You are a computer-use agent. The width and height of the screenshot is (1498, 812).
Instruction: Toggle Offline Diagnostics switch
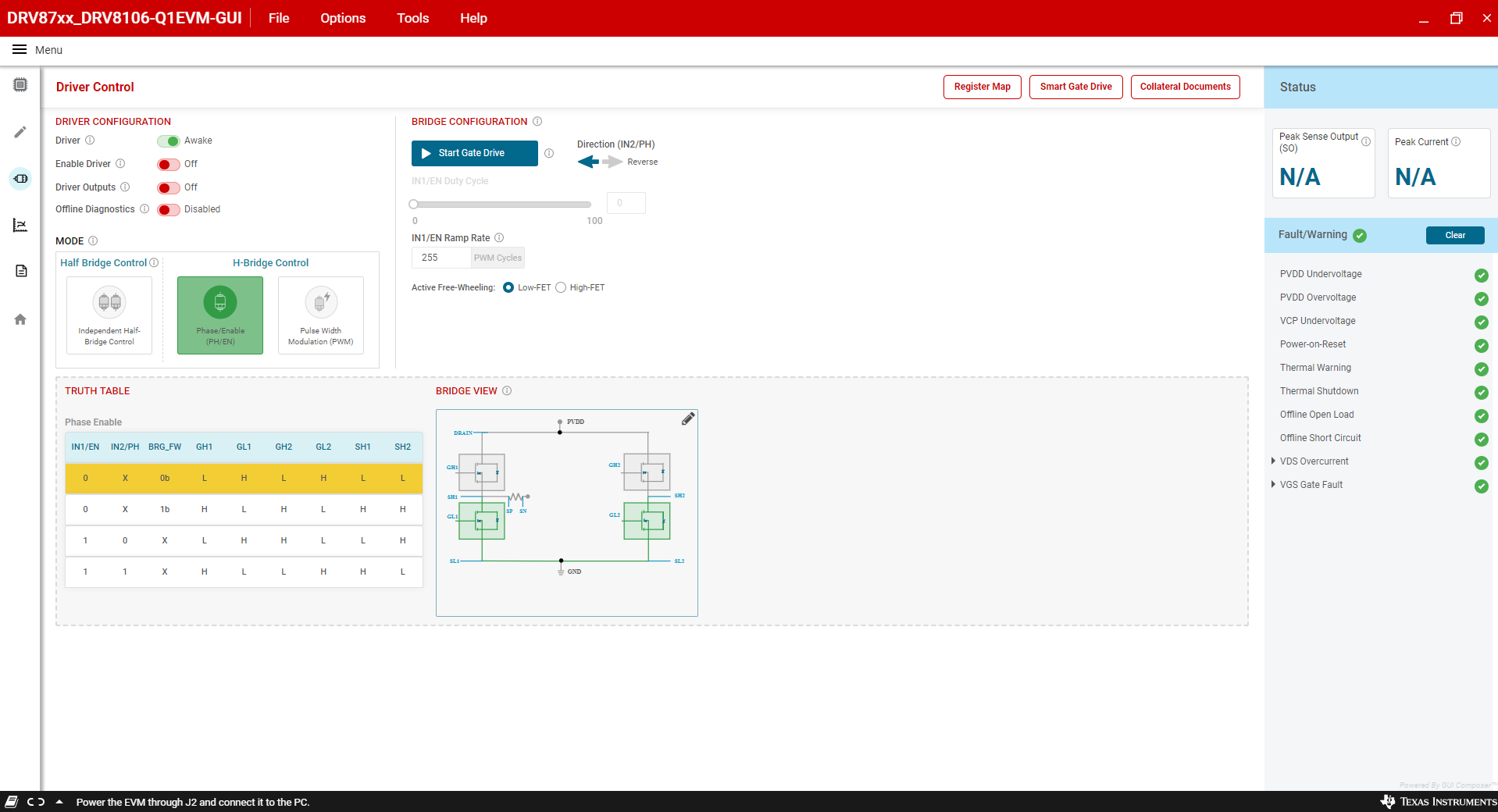168,210
